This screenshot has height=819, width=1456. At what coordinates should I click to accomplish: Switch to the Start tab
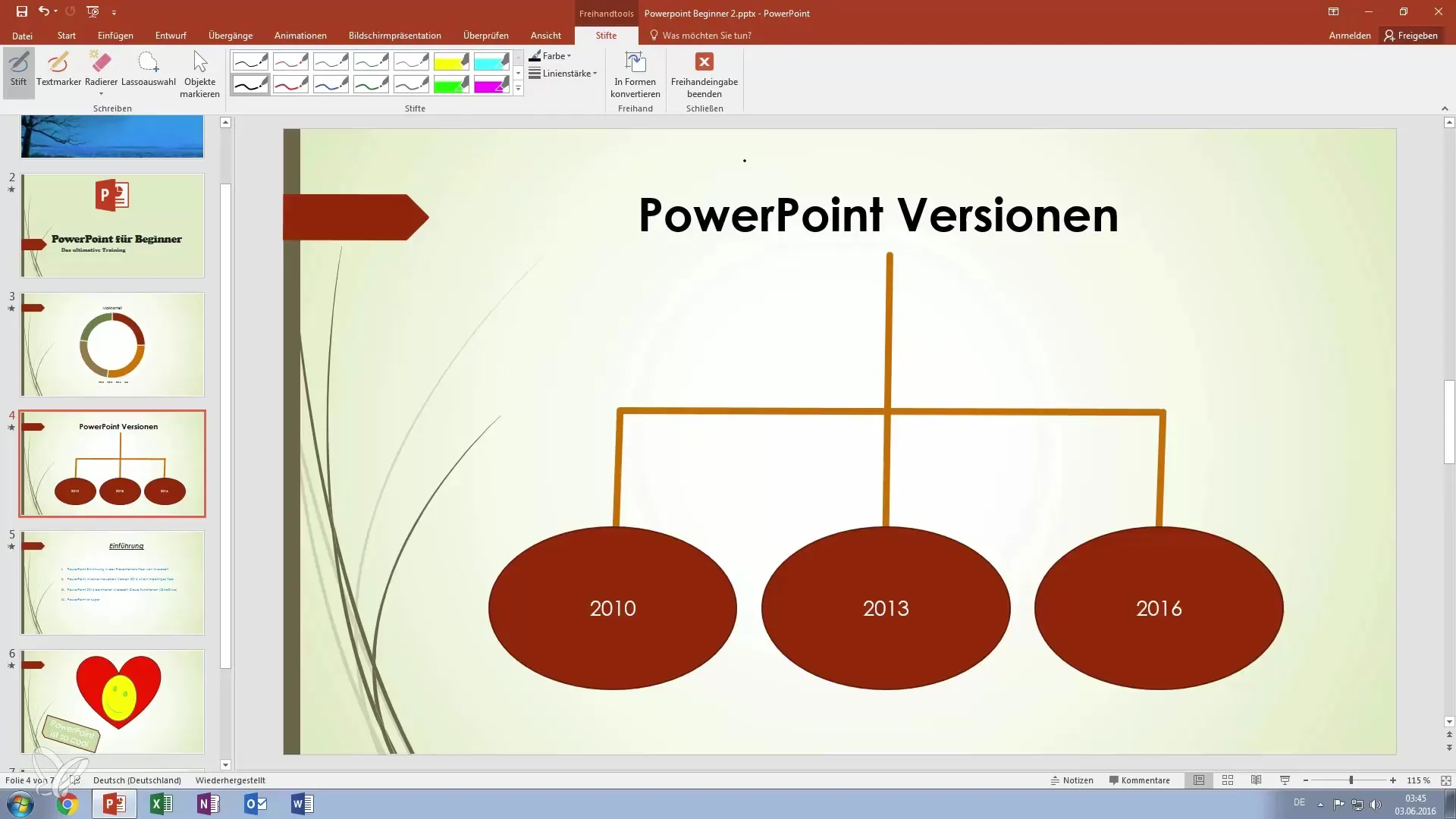pos(66,36)
